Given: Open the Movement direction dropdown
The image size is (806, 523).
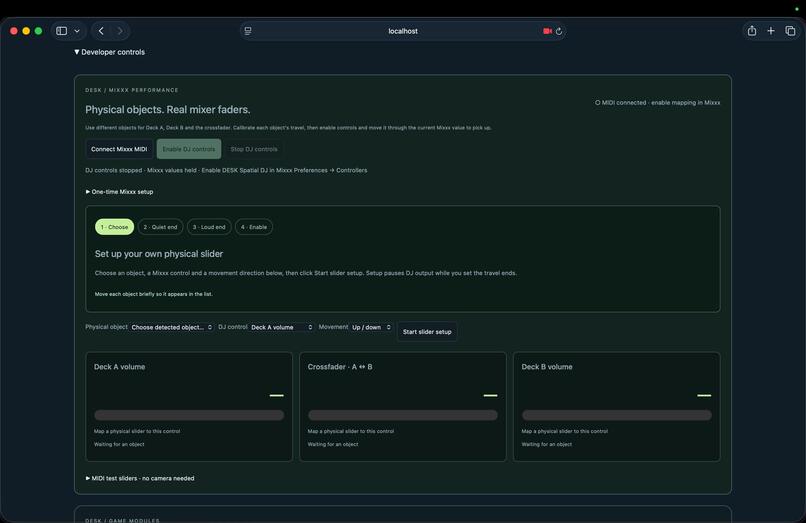Looking at the screenshot, I should point(371,327).
